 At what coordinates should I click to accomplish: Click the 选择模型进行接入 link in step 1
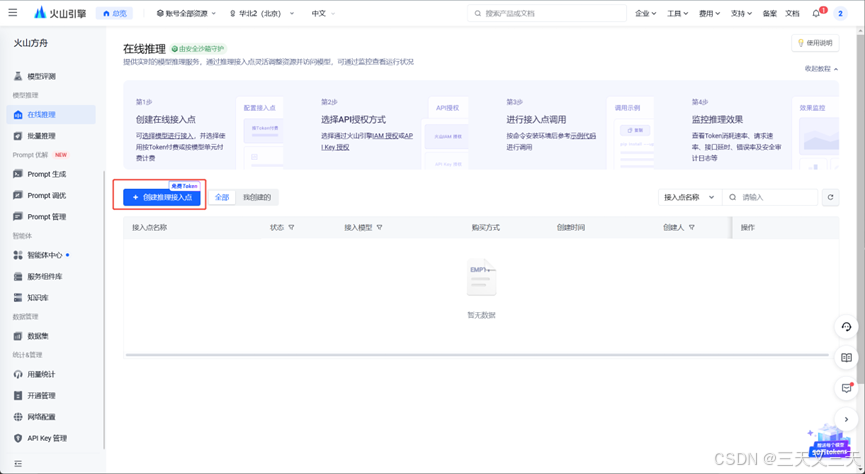(x=168, y=136)
